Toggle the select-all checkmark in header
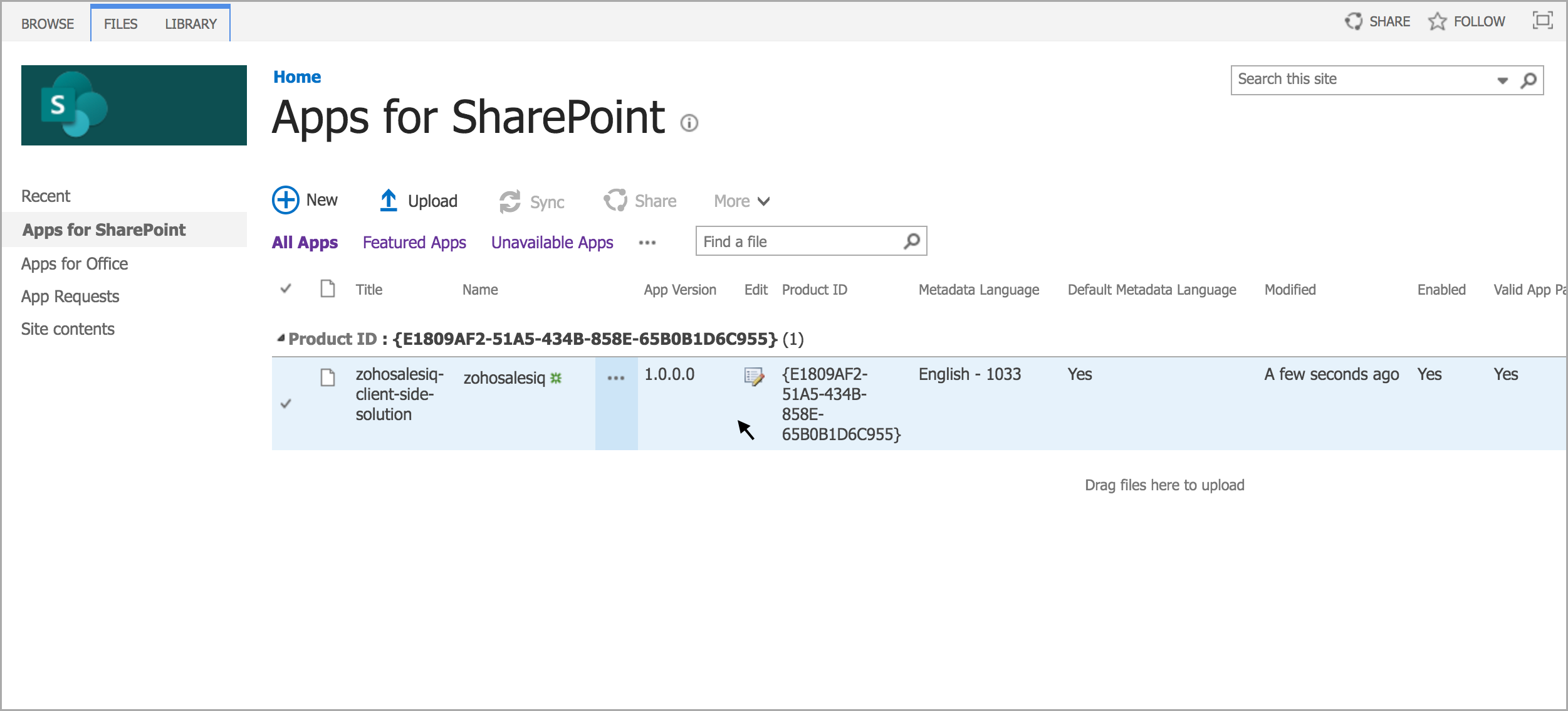Image resolution: width=1568 pixels, height=711 pixels. coord(286,289)
